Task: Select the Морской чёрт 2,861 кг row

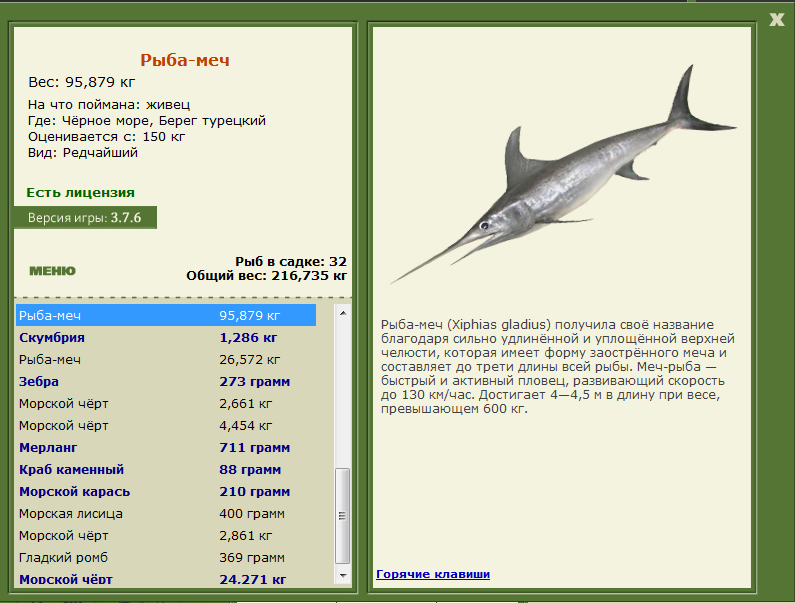Action: coord(166,536)
